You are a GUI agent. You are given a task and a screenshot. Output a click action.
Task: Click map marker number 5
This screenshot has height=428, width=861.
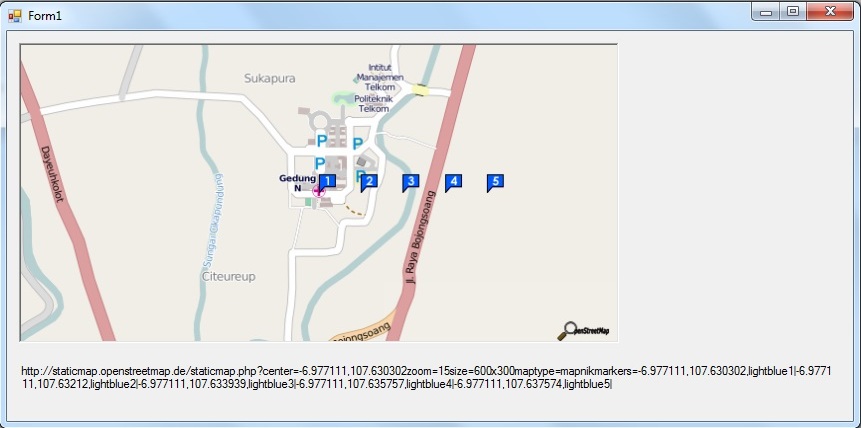(495, 183)
